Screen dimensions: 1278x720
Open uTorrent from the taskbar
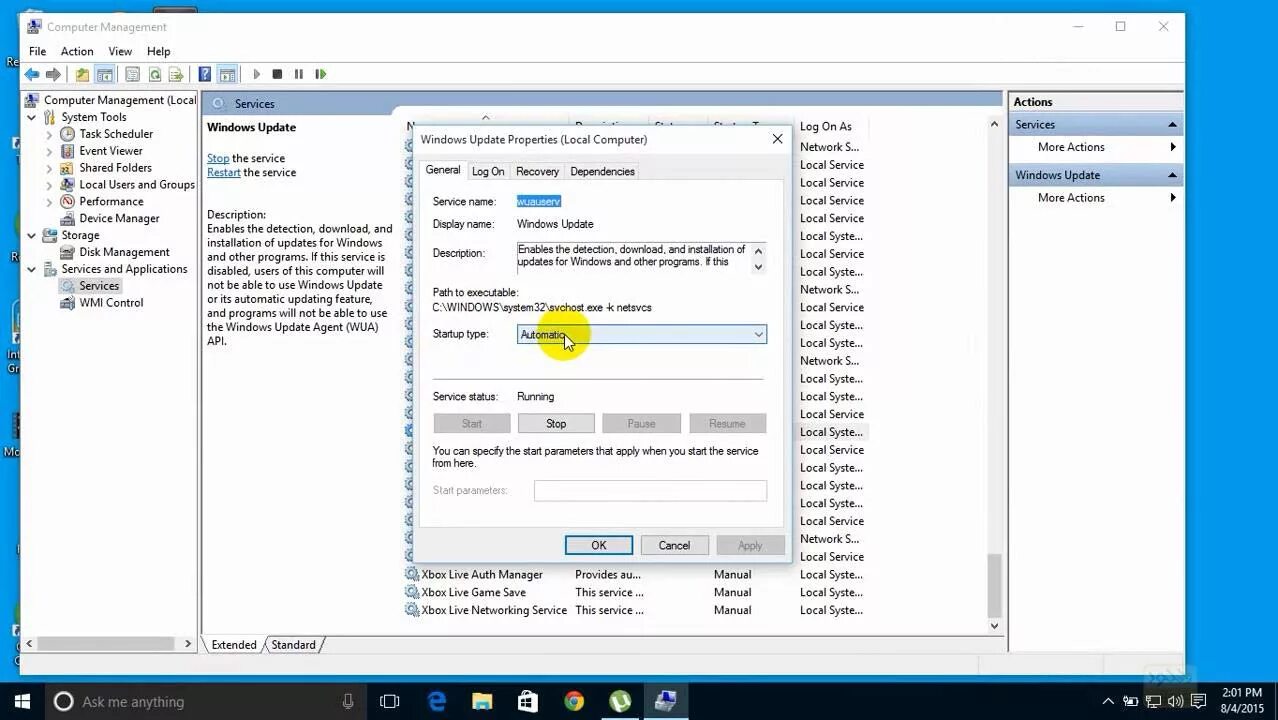click(620, 701)
